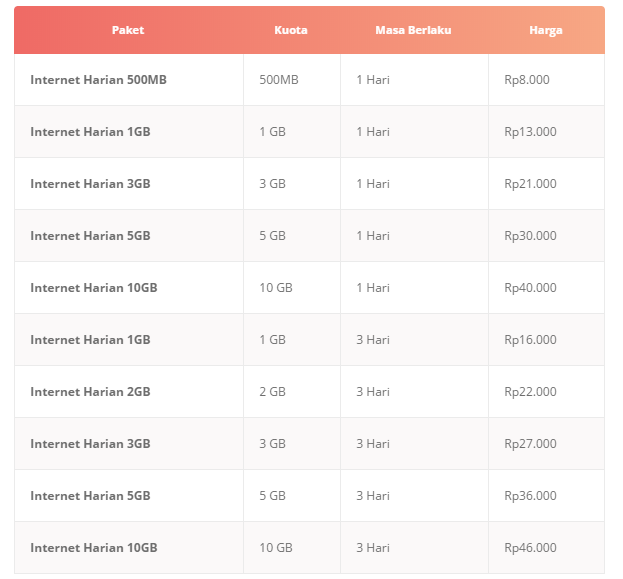Click the 500MB quota cell
The image size is (623, 579).
(x=279, y=80)
